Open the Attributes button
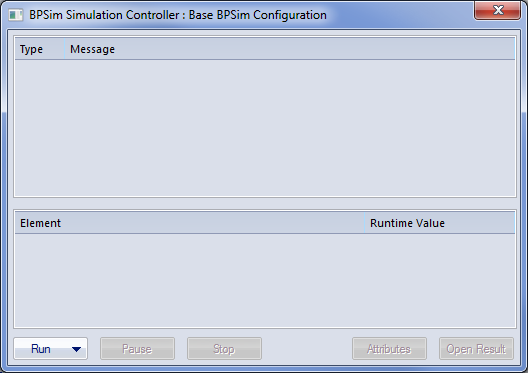The height and width of the screenshot is (373, 528). (x=389, y=349)
